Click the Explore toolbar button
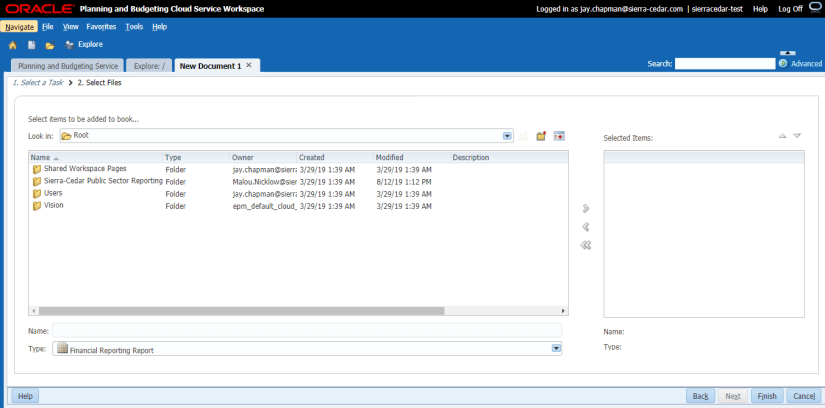This screenshot has height=408, width=825. coord(84,45)
